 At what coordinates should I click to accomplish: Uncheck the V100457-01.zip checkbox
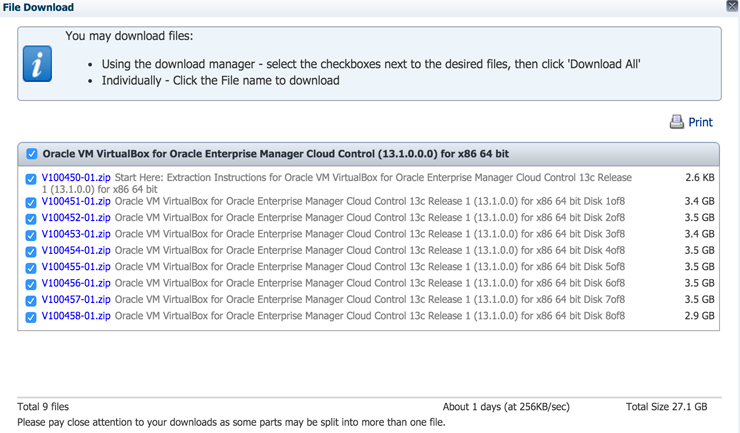click(x=32, y=300)
